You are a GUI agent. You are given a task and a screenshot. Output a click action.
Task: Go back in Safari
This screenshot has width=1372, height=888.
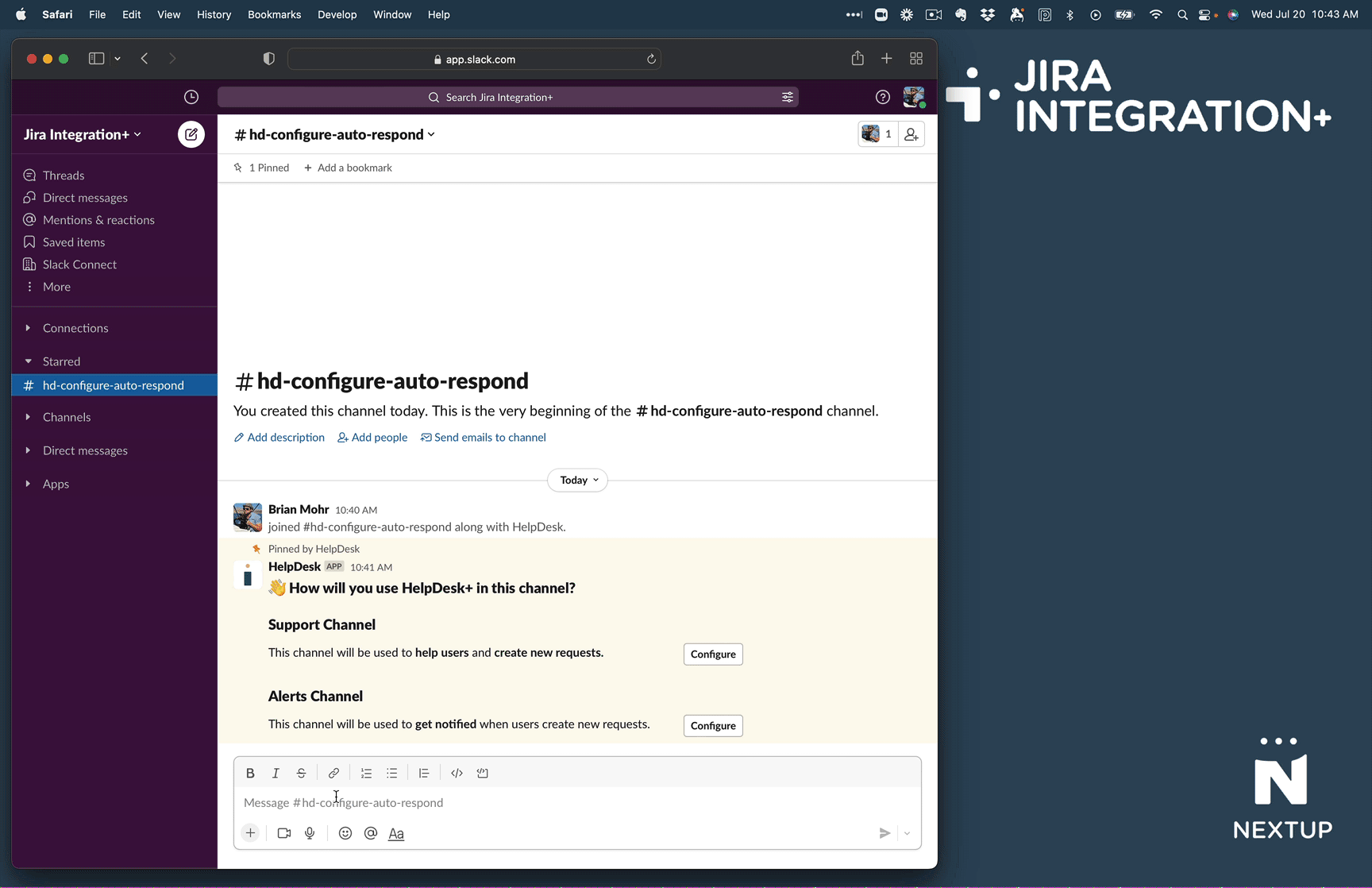[x=145, y=58]
